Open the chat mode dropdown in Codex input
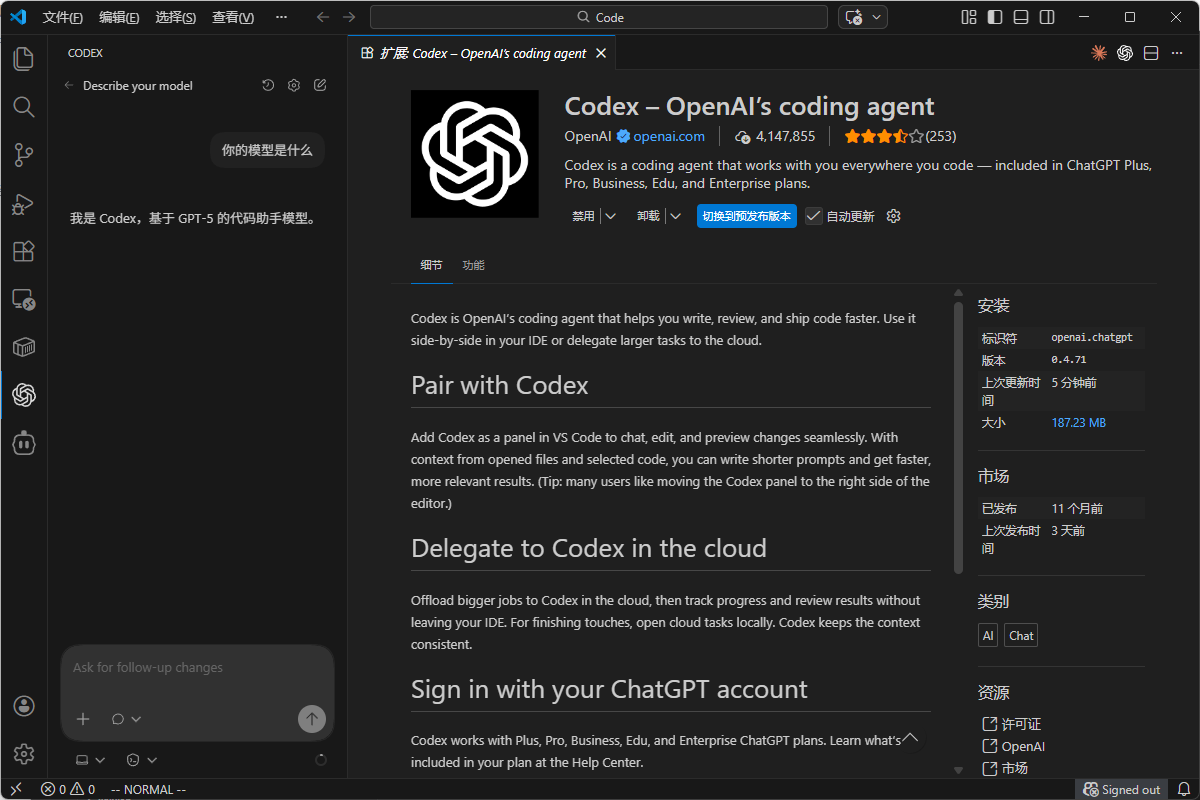Screen dimensions: 1200x800 pos(126,719)
